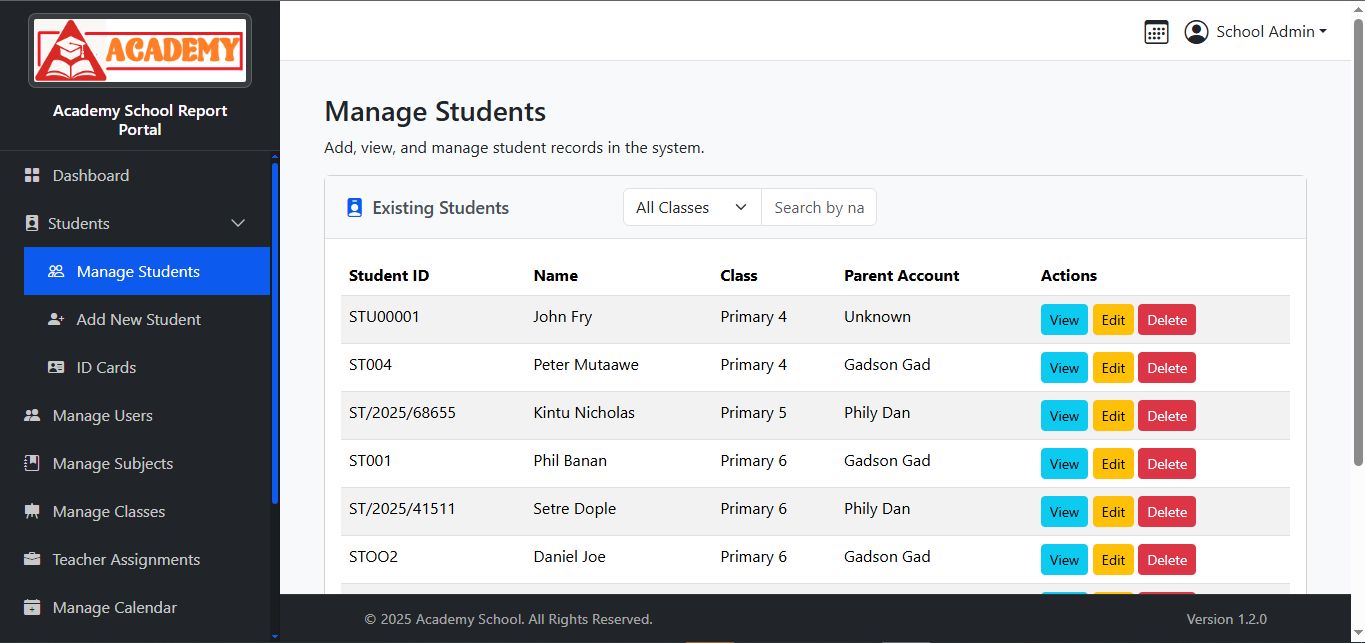This screenshot has height=643, width=1365.
Task: View John Fry's student record
Action: click(x=1064, y=320)
